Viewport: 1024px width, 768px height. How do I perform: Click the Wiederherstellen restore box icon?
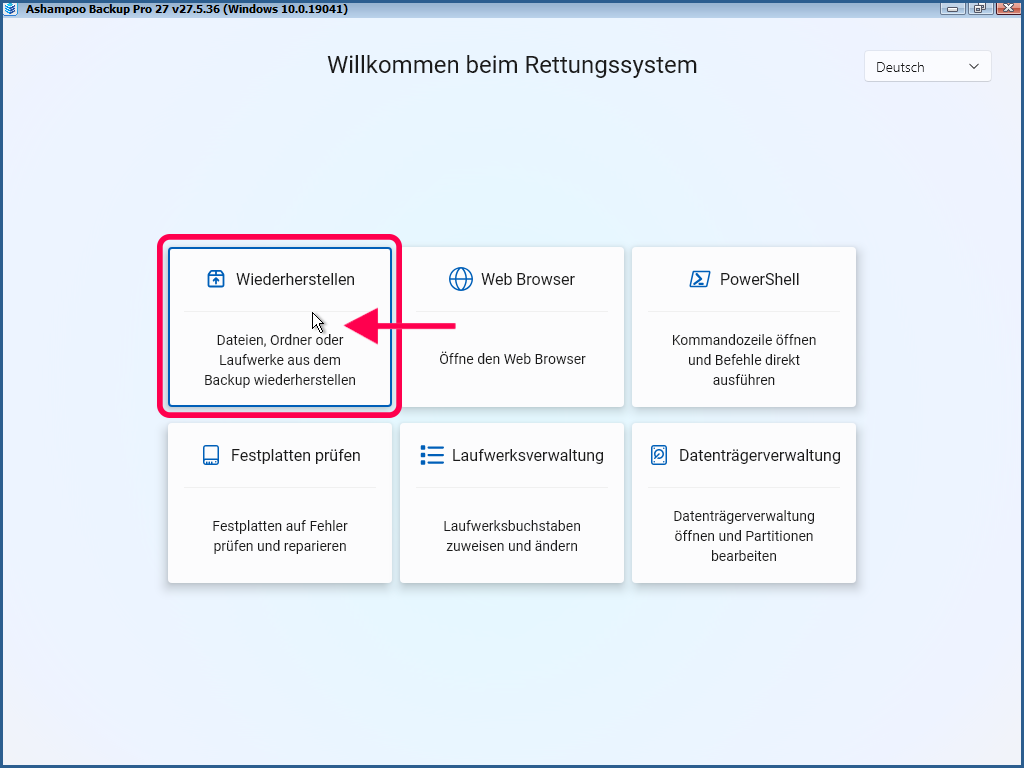[x=216, y=279]
